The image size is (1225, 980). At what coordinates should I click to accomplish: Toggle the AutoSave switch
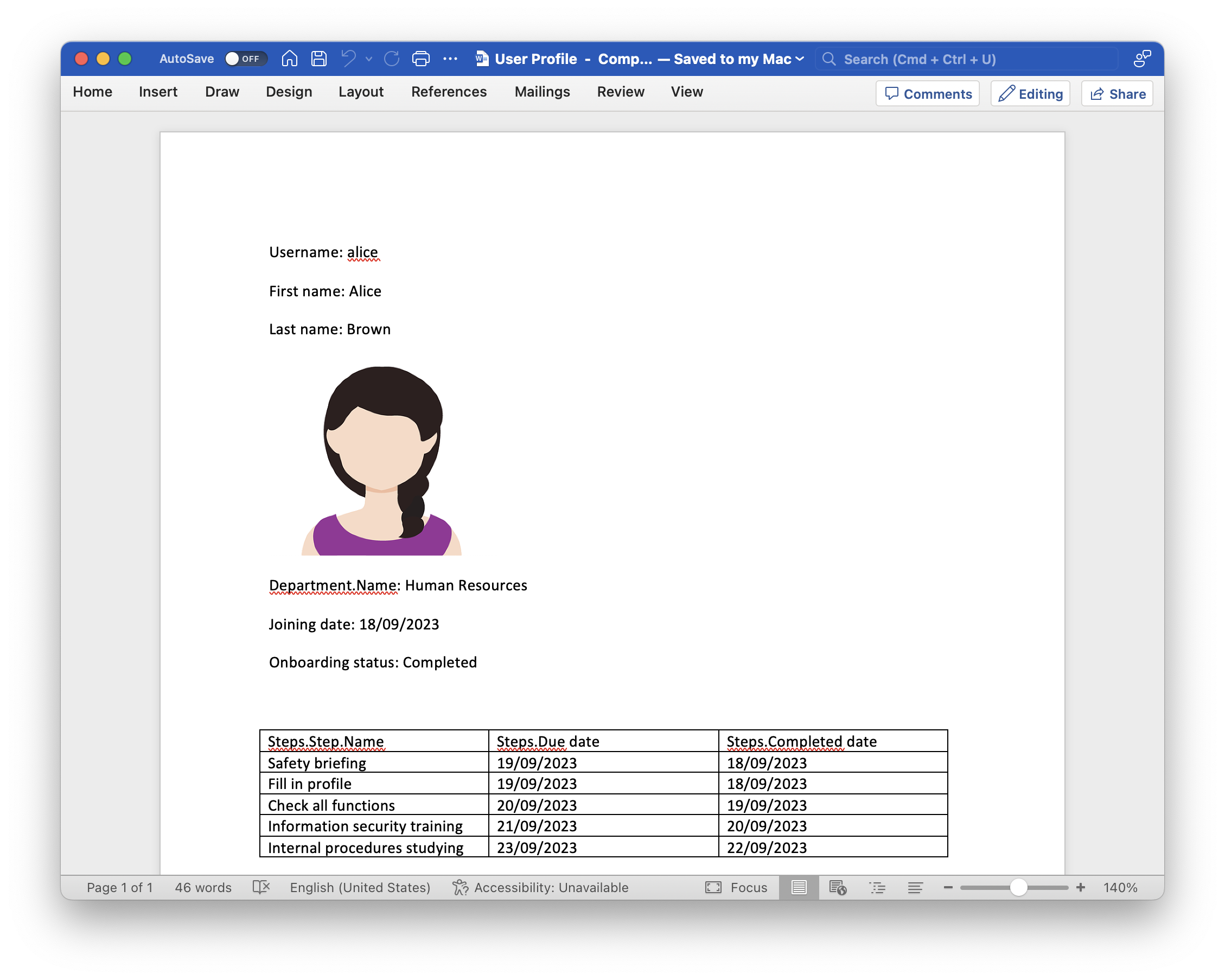pos(245,59)
